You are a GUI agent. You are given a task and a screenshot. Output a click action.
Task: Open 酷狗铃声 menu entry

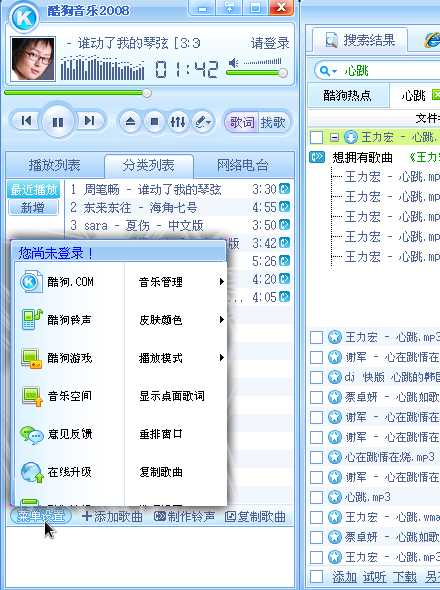pyautogui.click(x=70, y=320)
